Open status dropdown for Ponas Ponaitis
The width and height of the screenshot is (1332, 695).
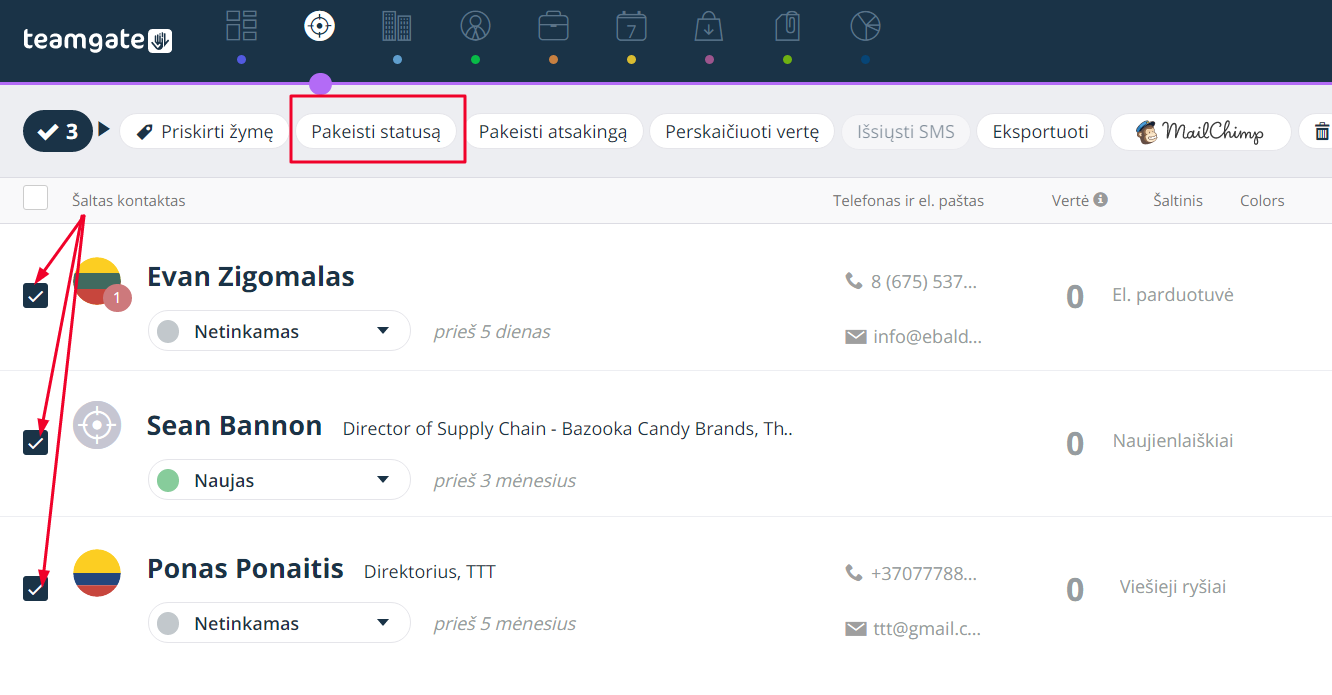pos(279,623)
